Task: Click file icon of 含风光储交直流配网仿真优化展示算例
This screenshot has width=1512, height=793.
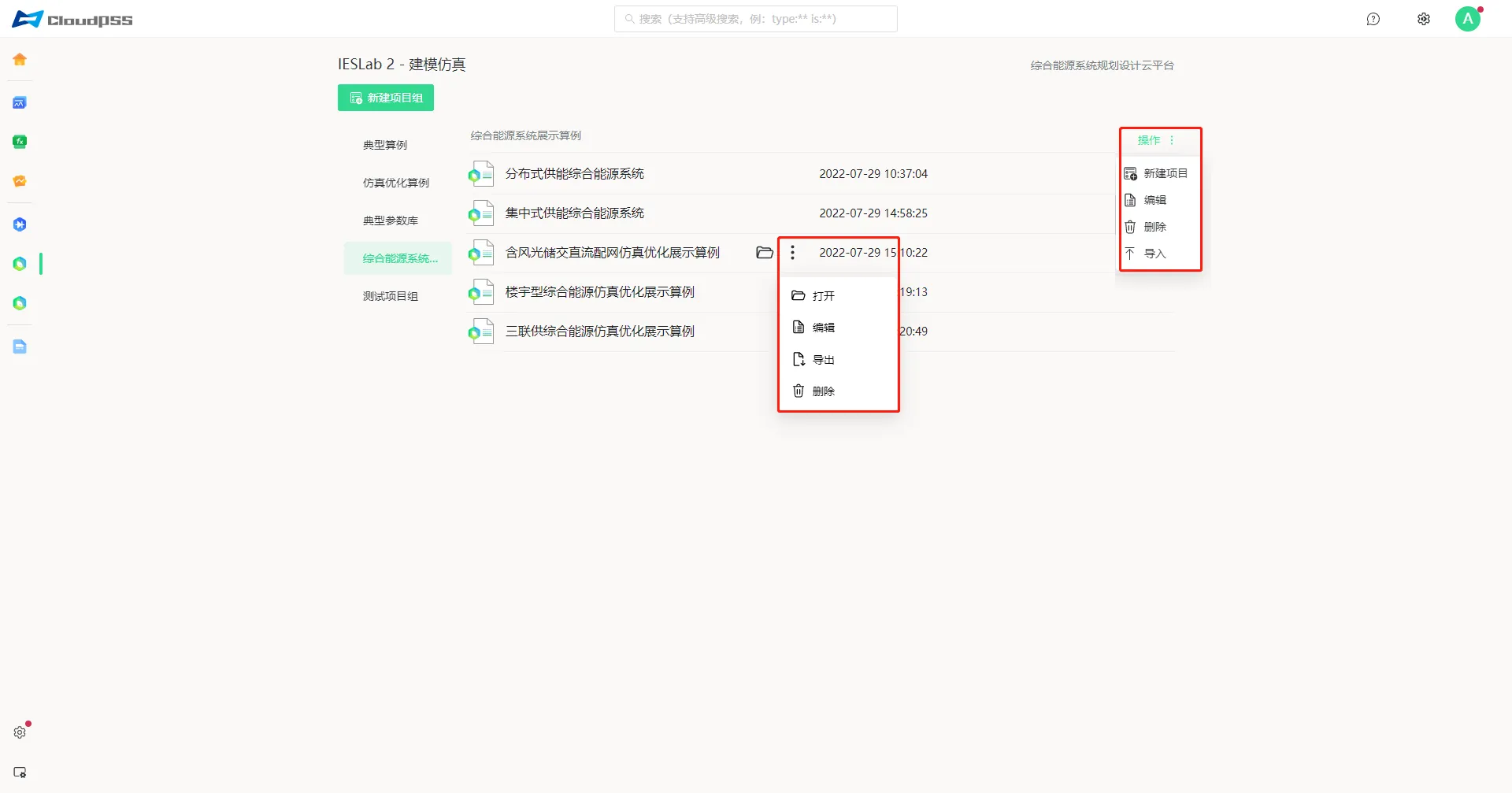Action: tap(480, 253)
